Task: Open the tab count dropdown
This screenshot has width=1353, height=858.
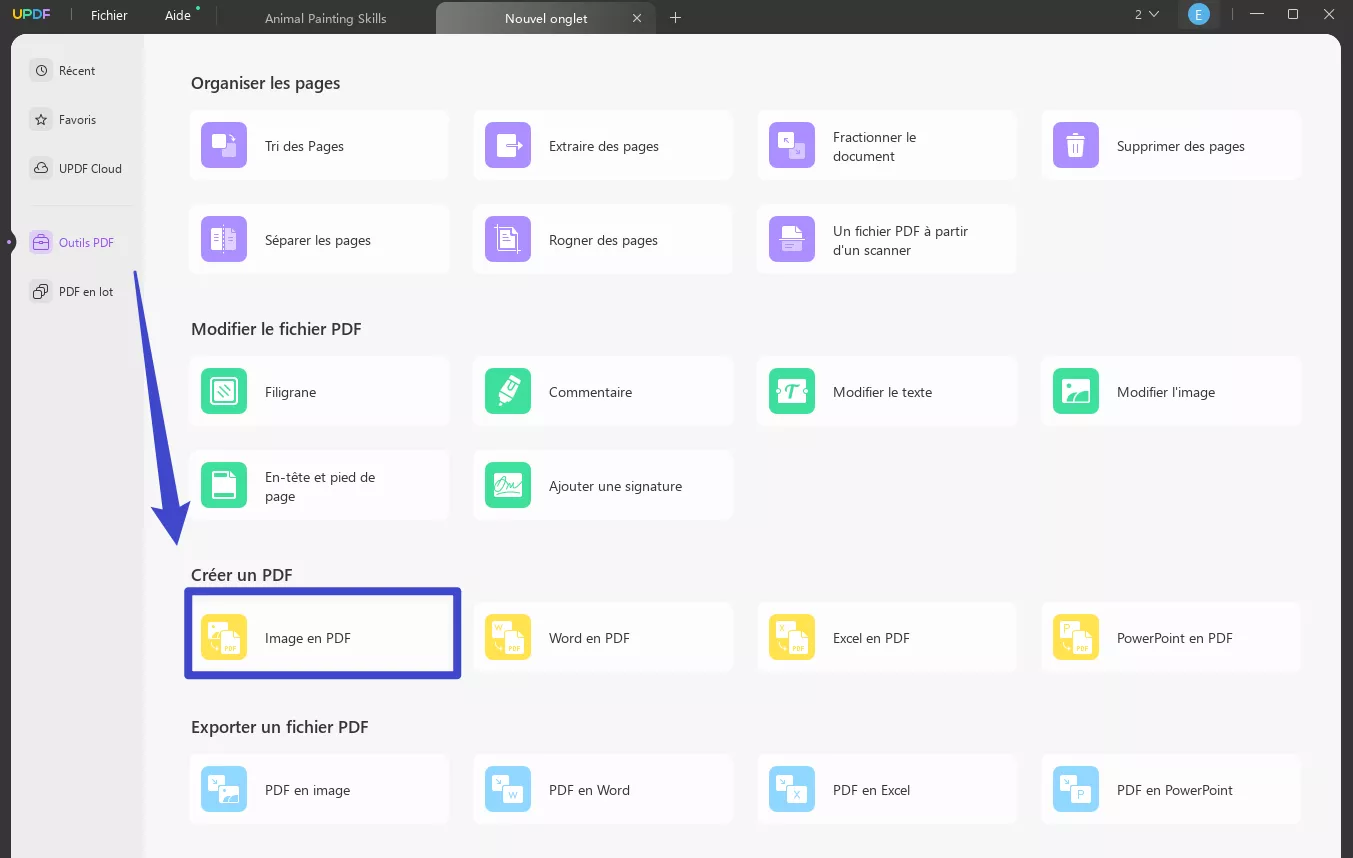Action: 1147,14
